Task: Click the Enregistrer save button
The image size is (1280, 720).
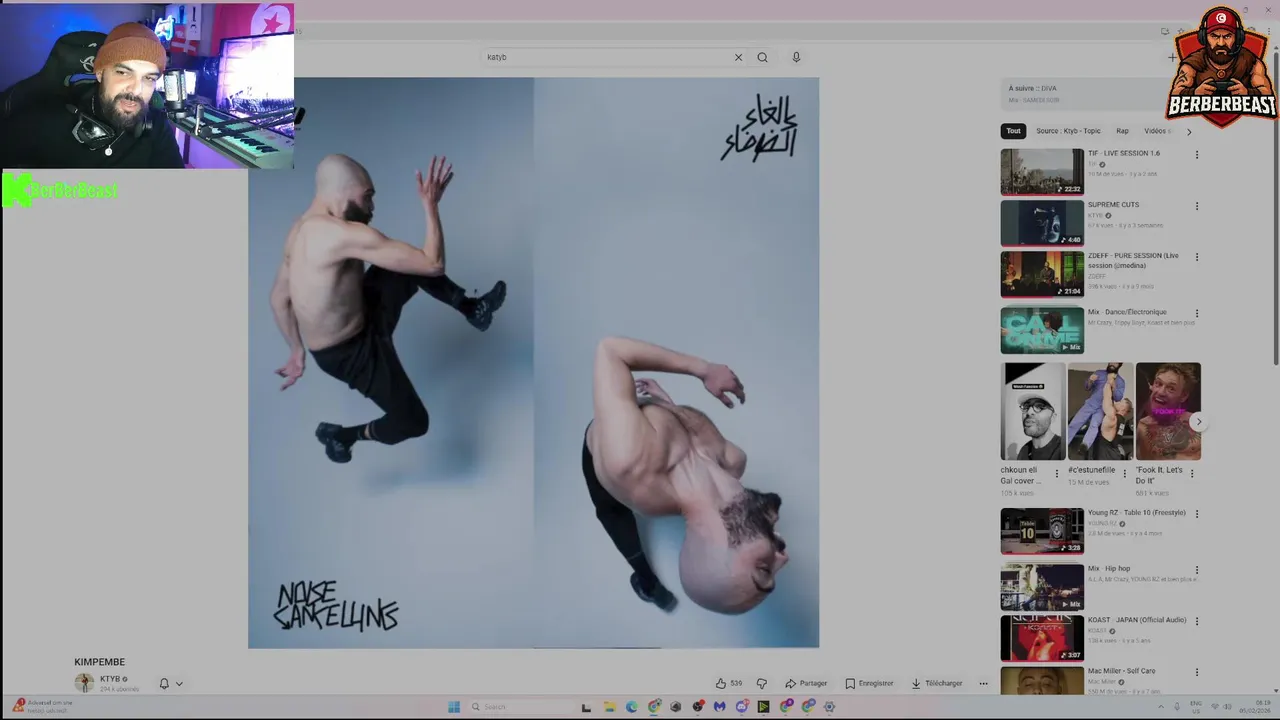Action: click(x=869, y=683)
